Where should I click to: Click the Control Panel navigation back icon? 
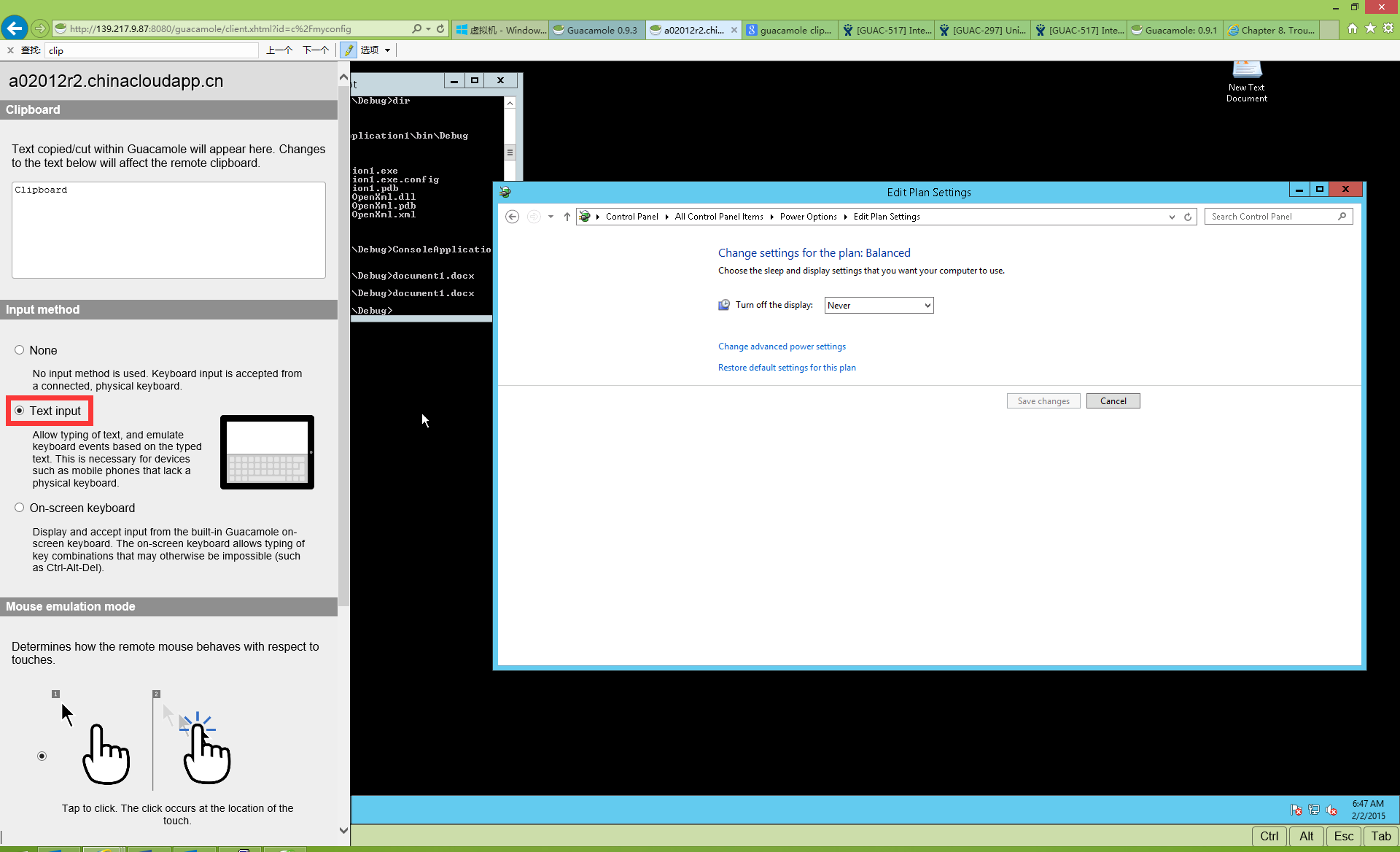click(x=511, y=216)
